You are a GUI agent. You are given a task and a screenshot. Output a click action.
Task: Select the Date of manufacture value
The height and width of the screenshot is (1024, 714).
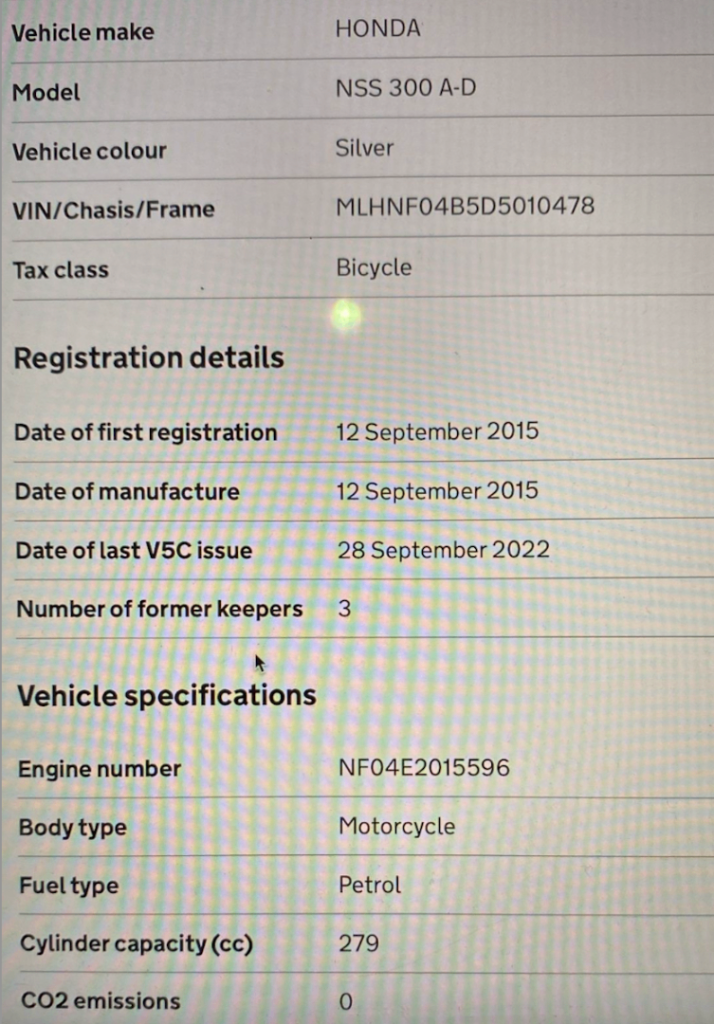[x=438, y=491]
